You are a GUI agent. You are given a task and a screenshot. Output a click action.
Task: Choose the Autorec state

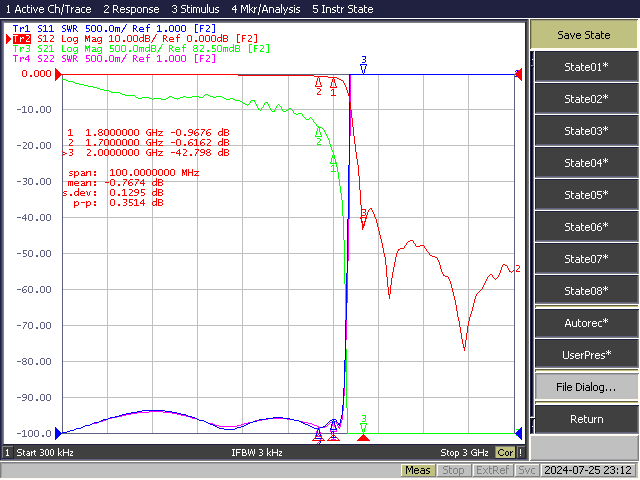click(586, 323)
